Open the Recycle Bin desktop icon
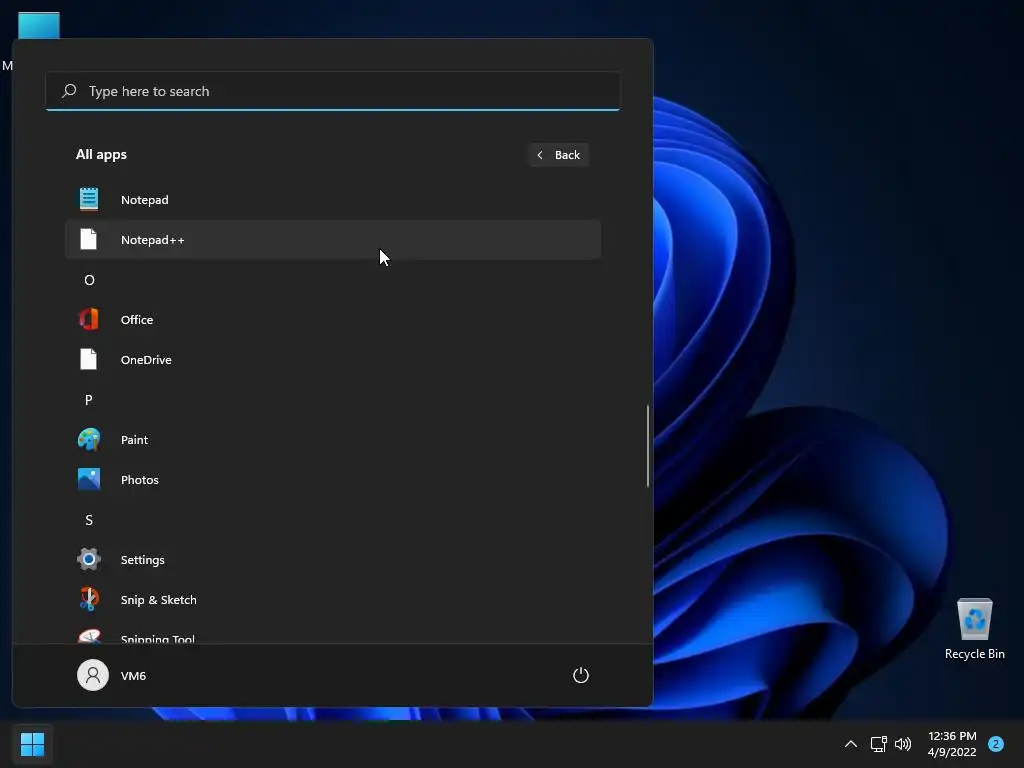This screenshot has height=768, width=1024. [974, 629]
